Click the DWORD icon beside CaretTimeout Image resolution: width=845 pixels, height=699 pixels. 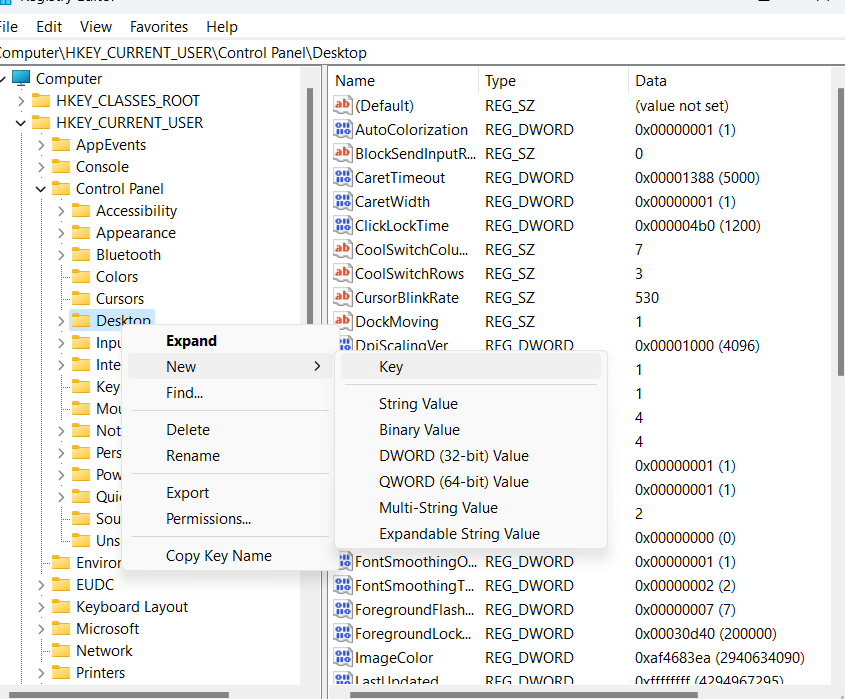point(343,177)
